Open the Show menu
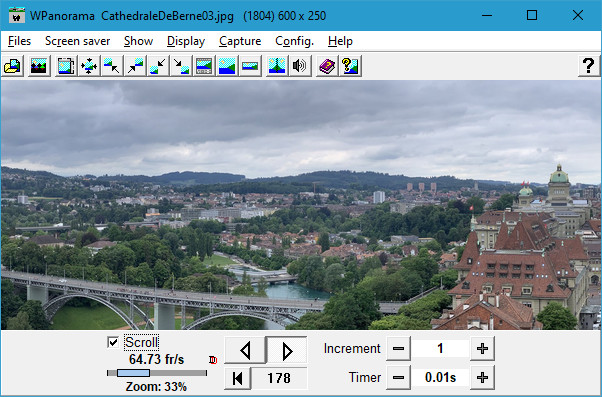Screen dimensions: 602x397 pyautogui.click(x=138, y=41)
